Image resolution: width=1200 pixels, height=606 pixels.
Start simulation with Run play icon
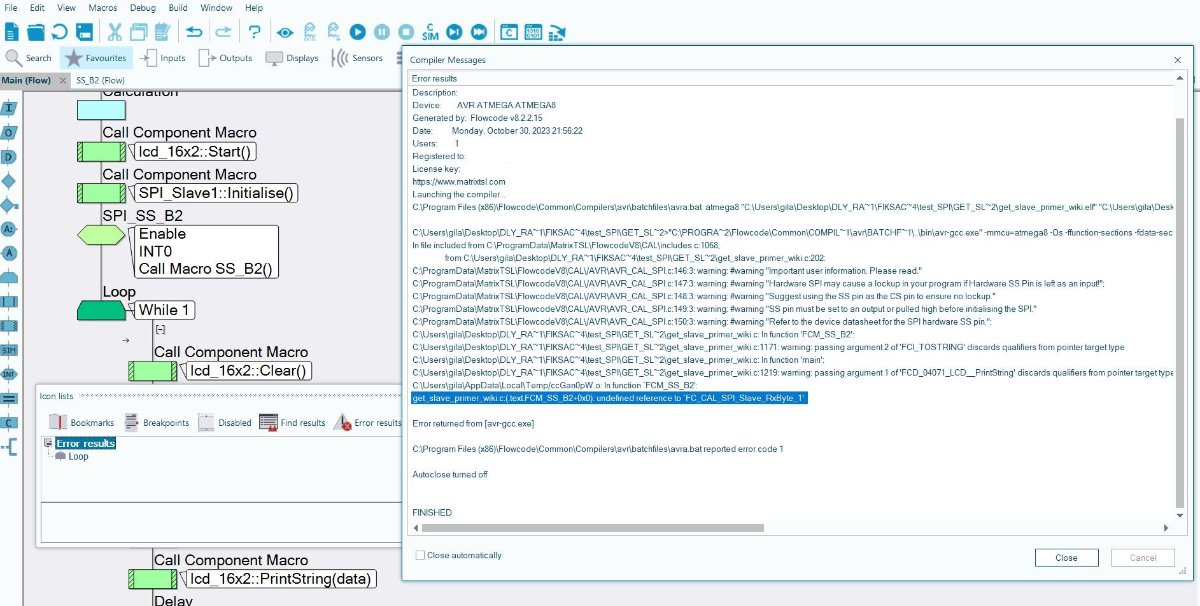point(357,32)
